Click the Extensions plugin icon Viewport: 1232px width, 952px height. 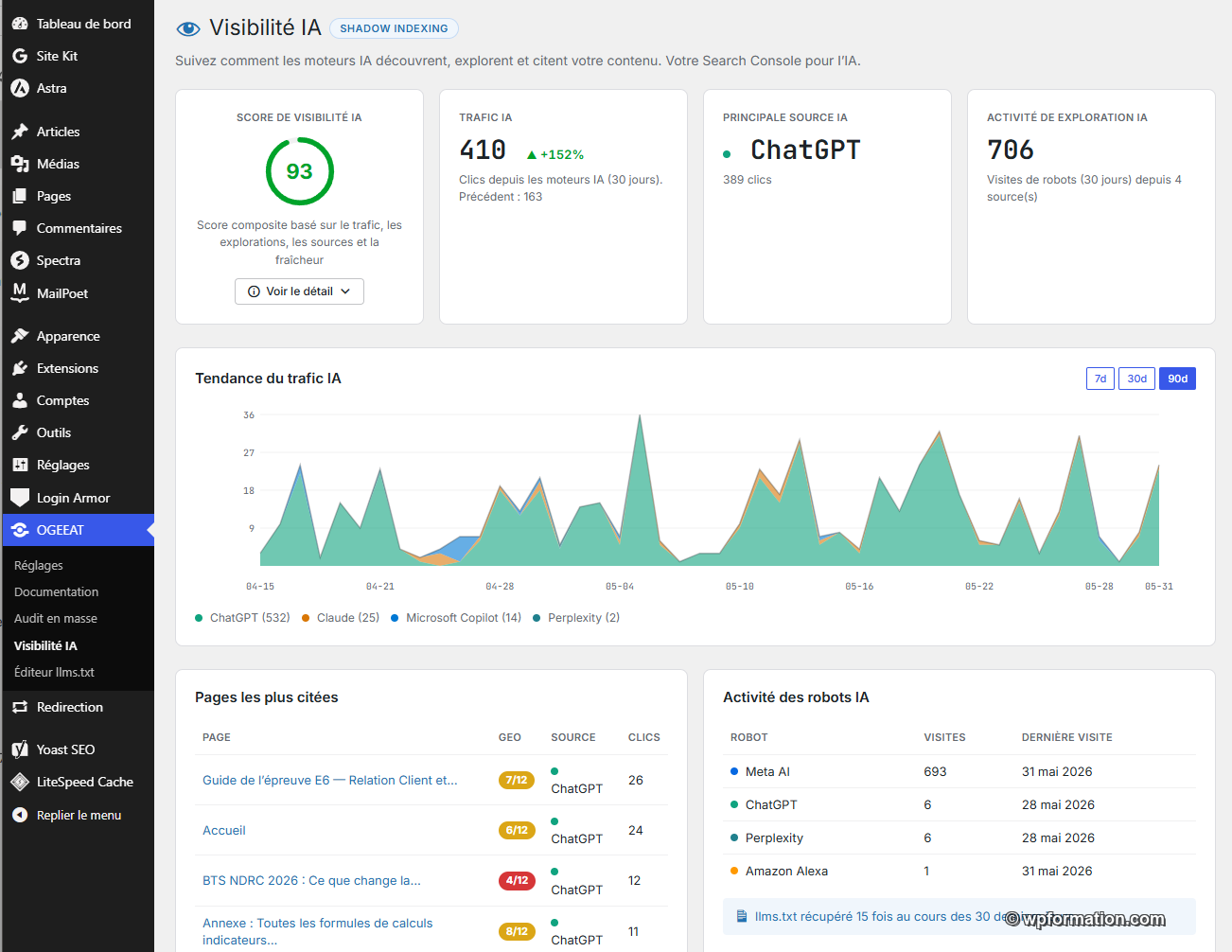20,368
